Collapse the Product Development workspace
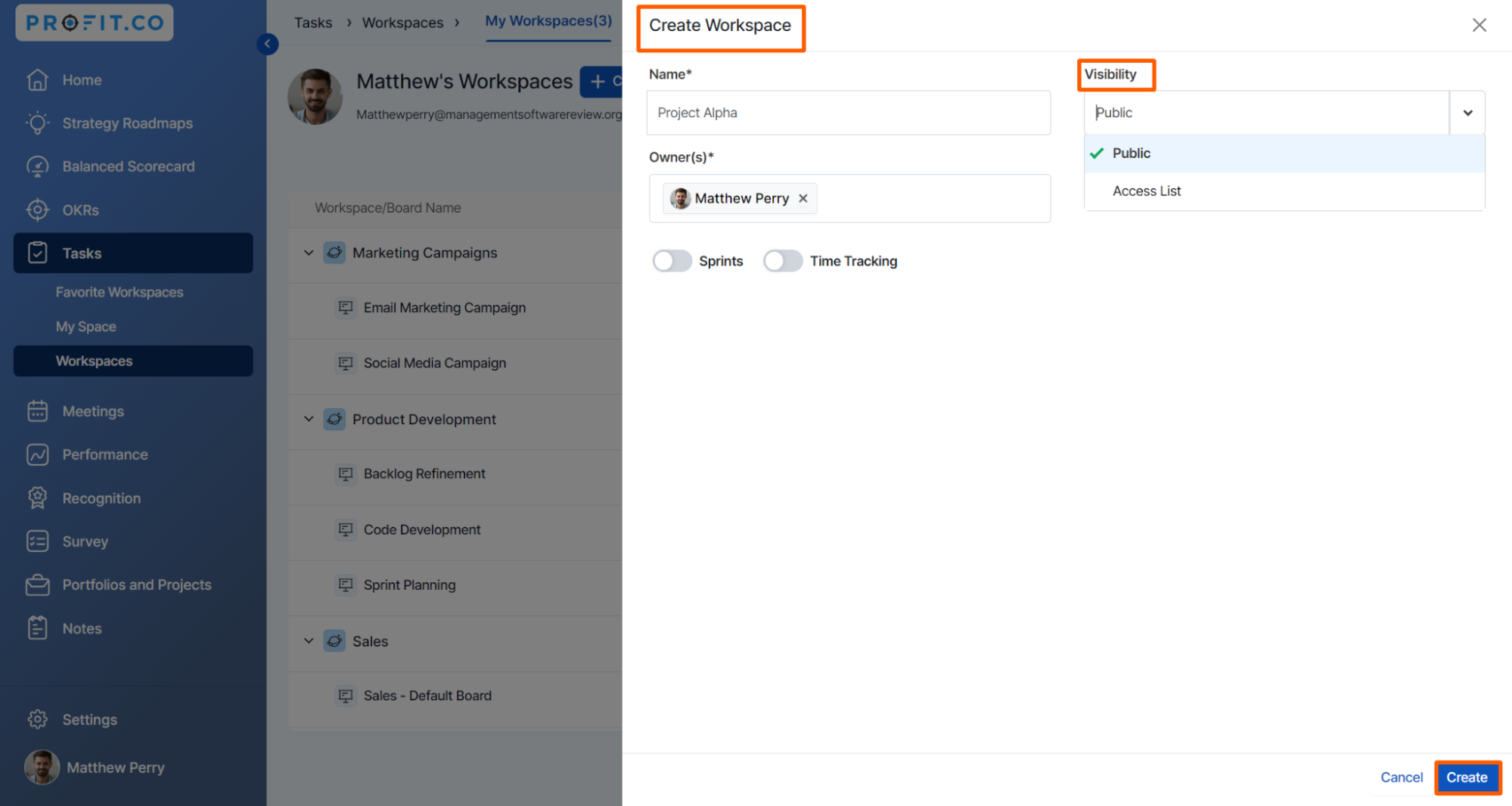1512x806 pixels. 309,419
